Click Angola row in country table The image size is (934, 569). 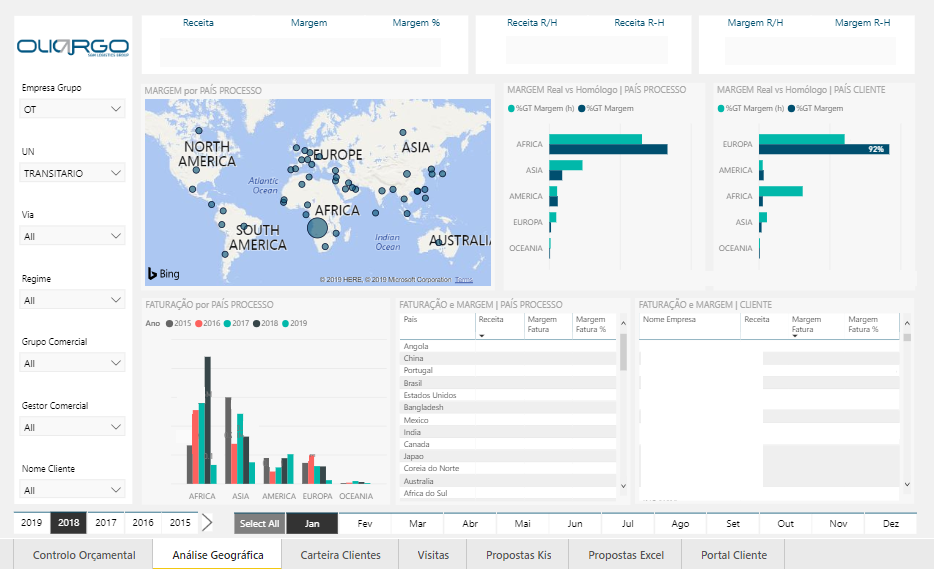(418, 346)
